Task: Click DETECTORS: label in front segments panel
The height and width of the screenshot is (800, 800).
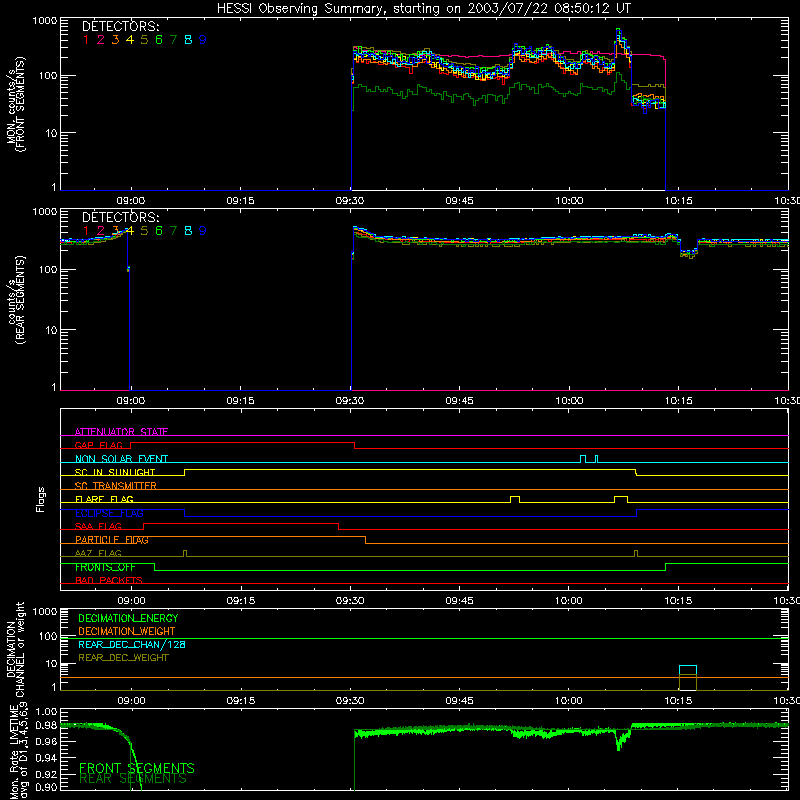Action: coord(121,26)
